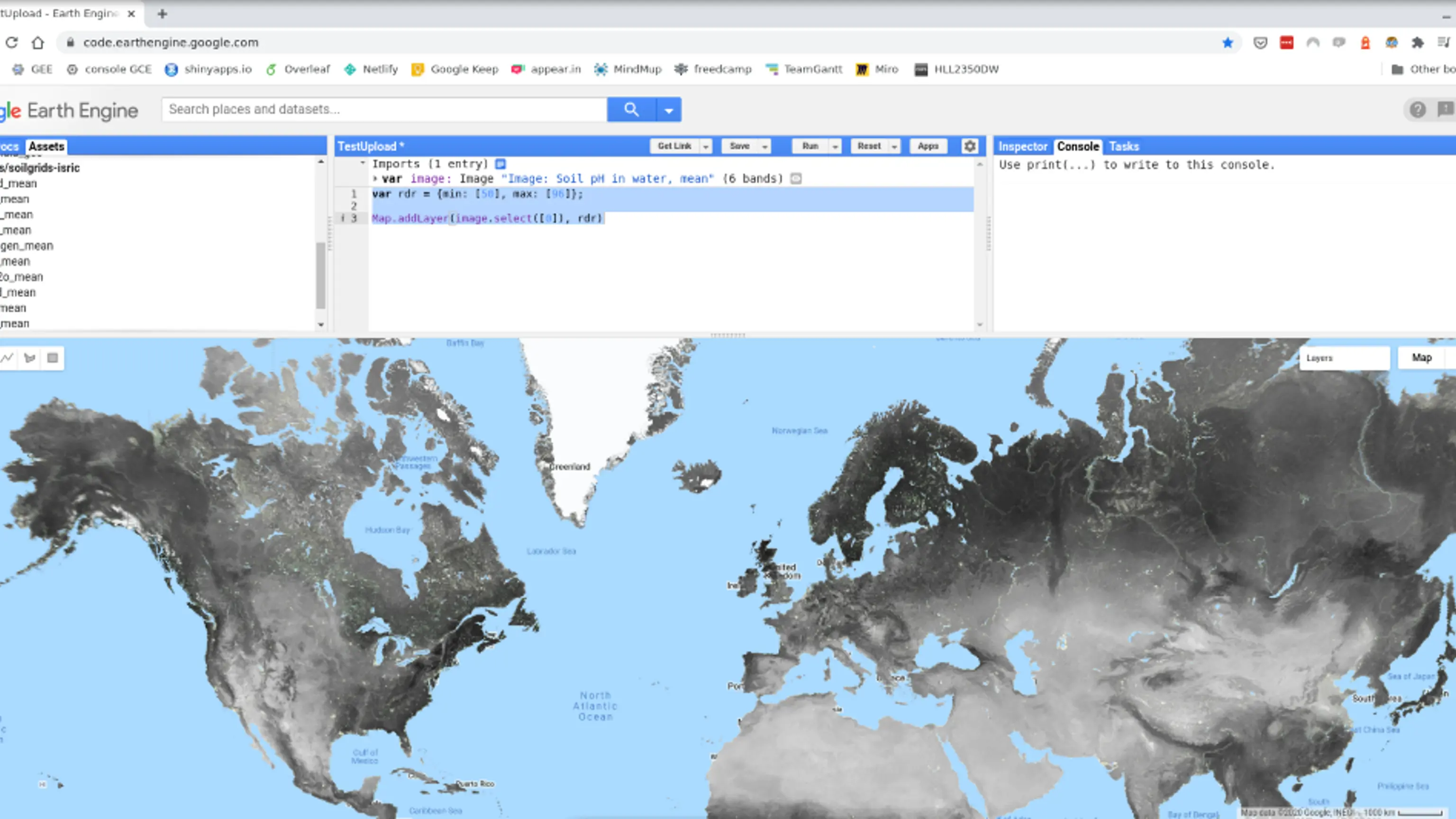Click the Run button
Viewport: 1456px width, 819px height.
(x=810, y=146)
